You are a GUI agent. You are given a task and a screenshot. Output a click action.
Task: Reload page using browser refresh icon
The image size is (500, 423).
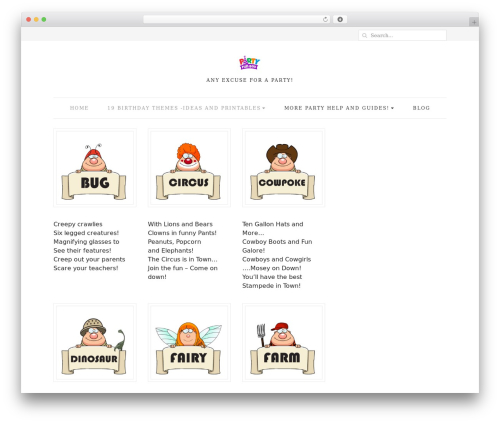pyautogui.click(x=325, y=19)
